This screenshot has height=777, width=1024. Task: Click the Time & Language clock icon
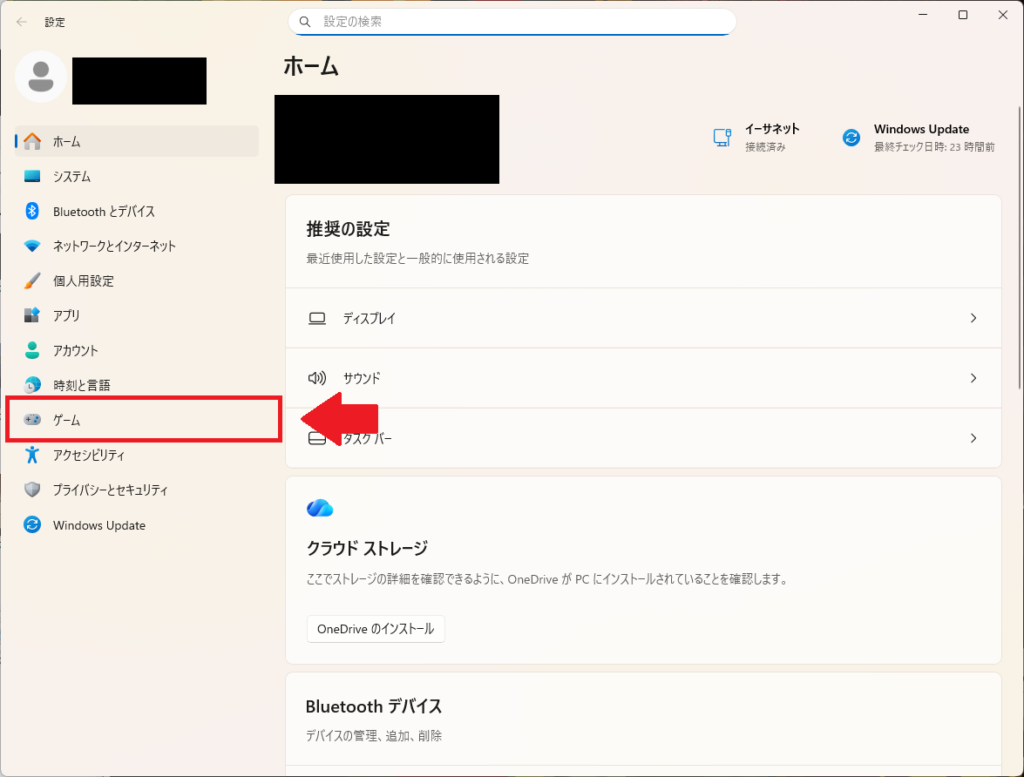click(x=32, y=385)
